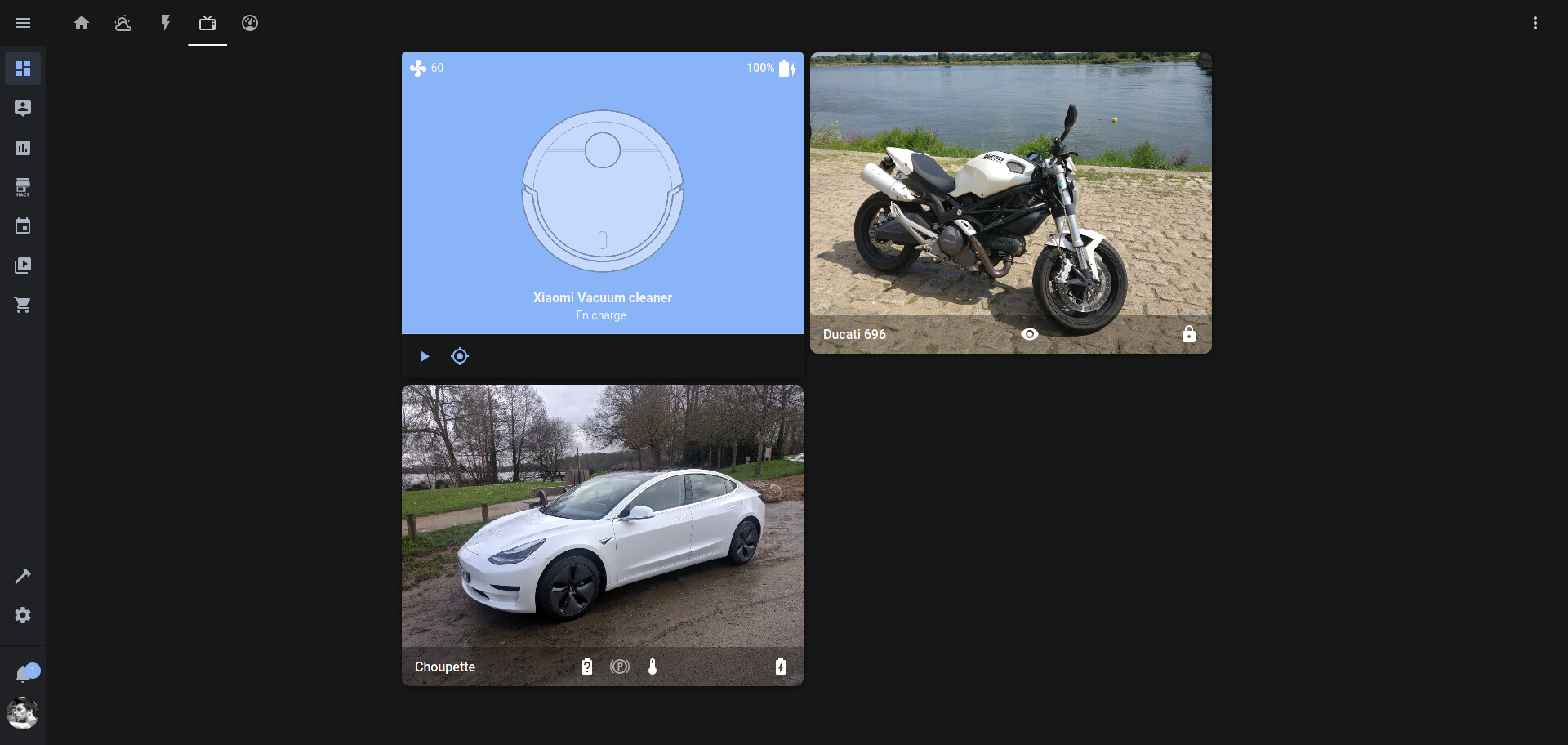Switch to the gauge dial view tab
1568x745 pixels.
pos(250,23)
